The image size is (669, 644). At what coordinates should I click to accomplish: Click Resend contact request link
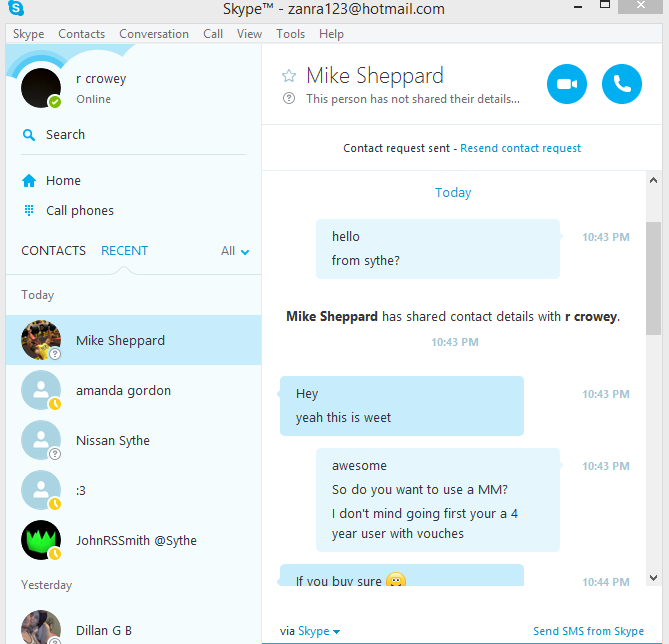pos(520,148)
